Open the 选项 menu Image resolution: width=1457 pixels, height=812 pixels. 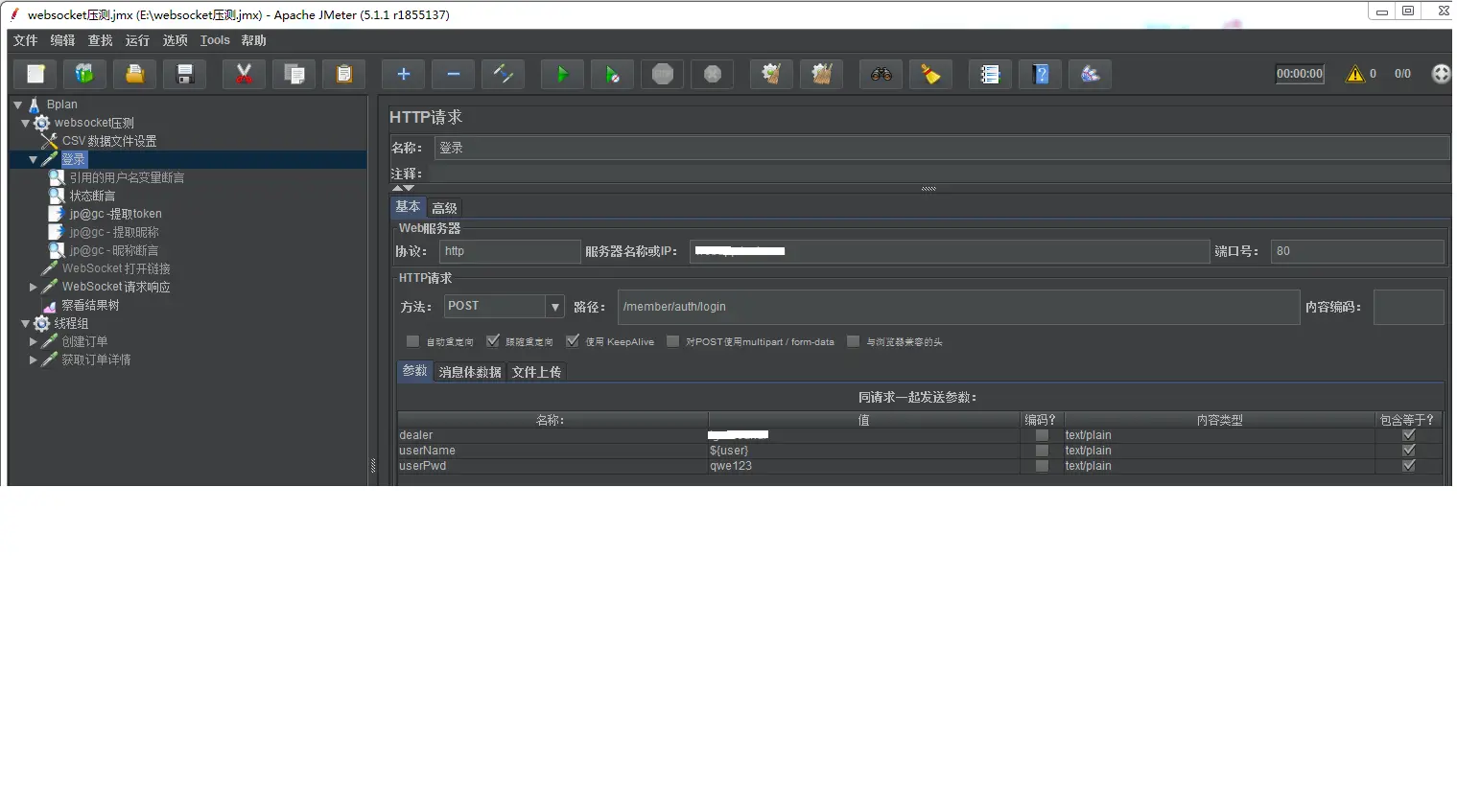point(175,40)
